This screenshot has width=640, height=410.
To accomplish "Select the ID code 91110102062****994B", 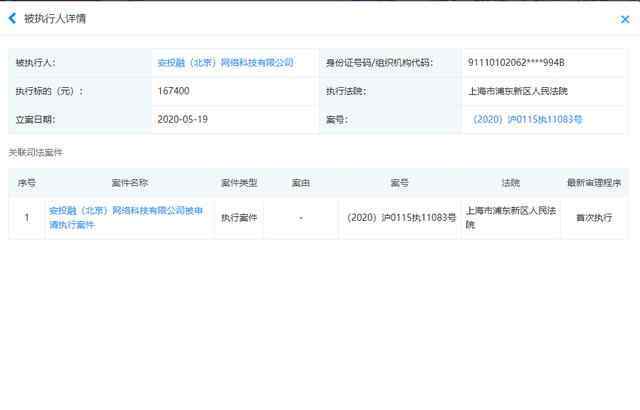I will click(x=516, y=62).
